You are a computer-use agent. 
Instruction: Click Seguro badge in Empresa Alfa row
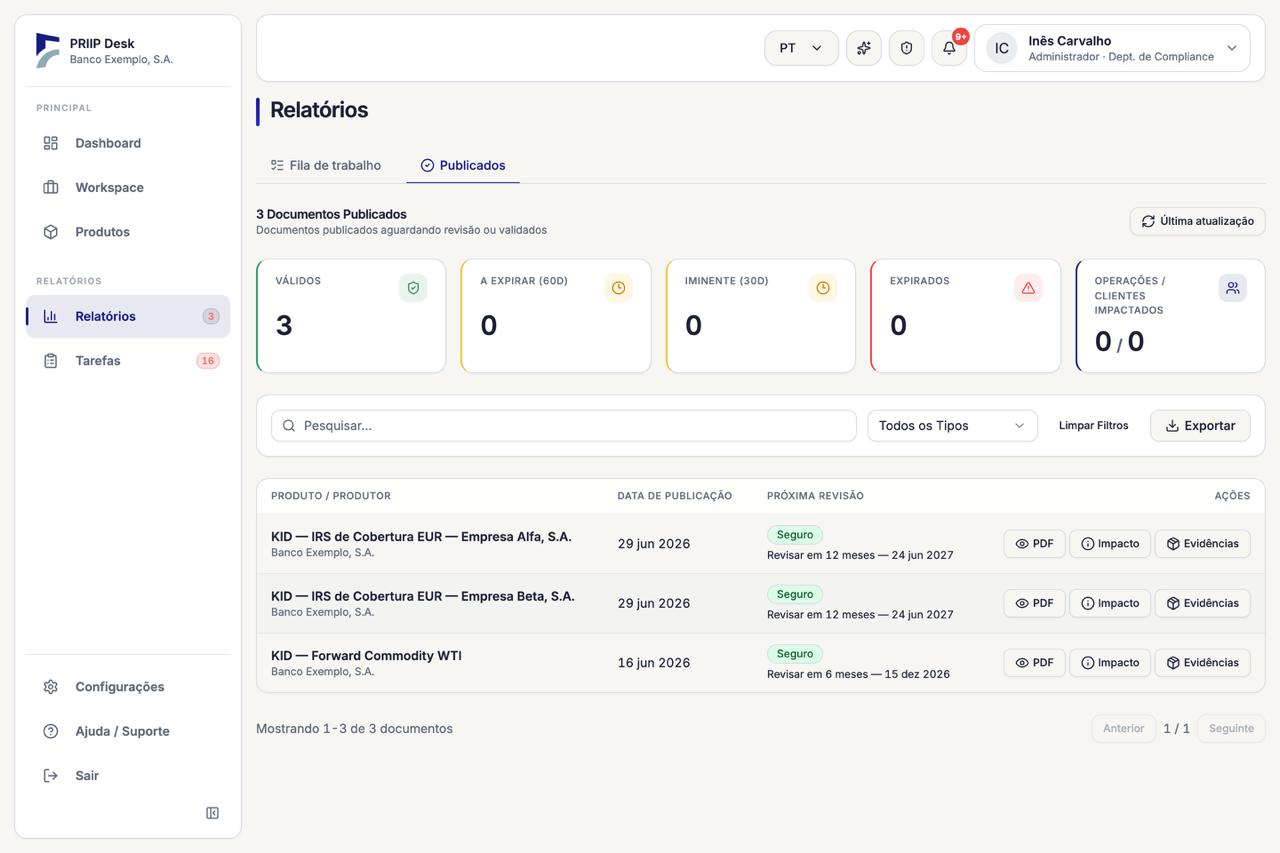795,535
